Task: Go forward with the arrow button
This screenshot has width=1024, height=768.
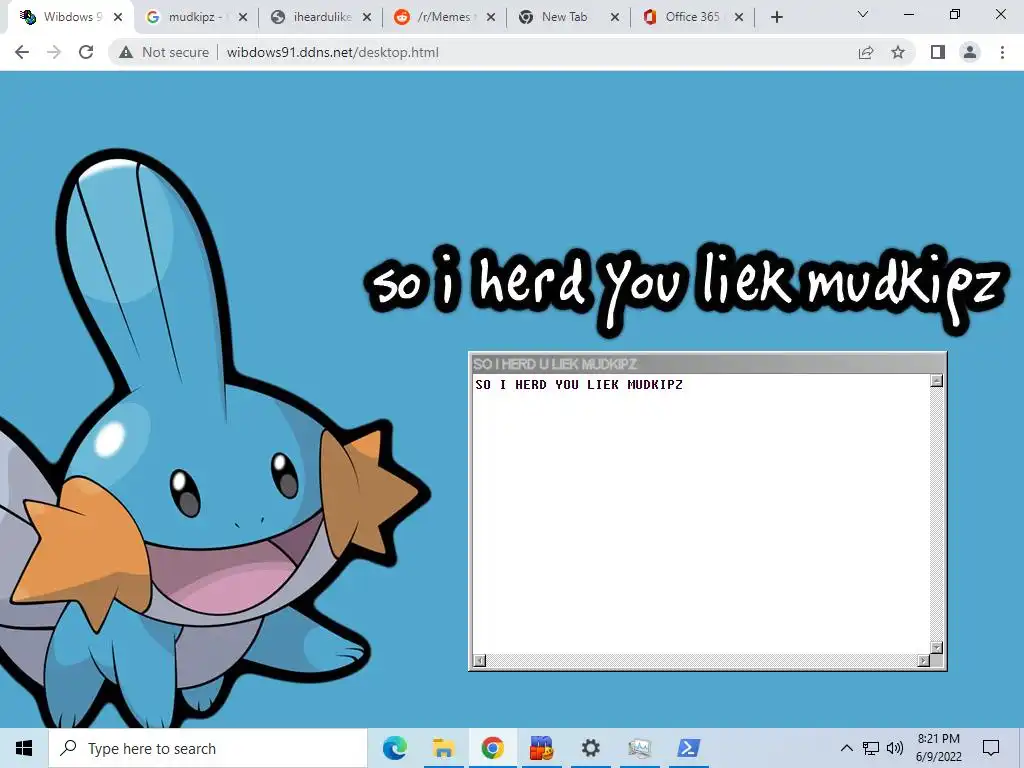Action: tap(54, 52)
